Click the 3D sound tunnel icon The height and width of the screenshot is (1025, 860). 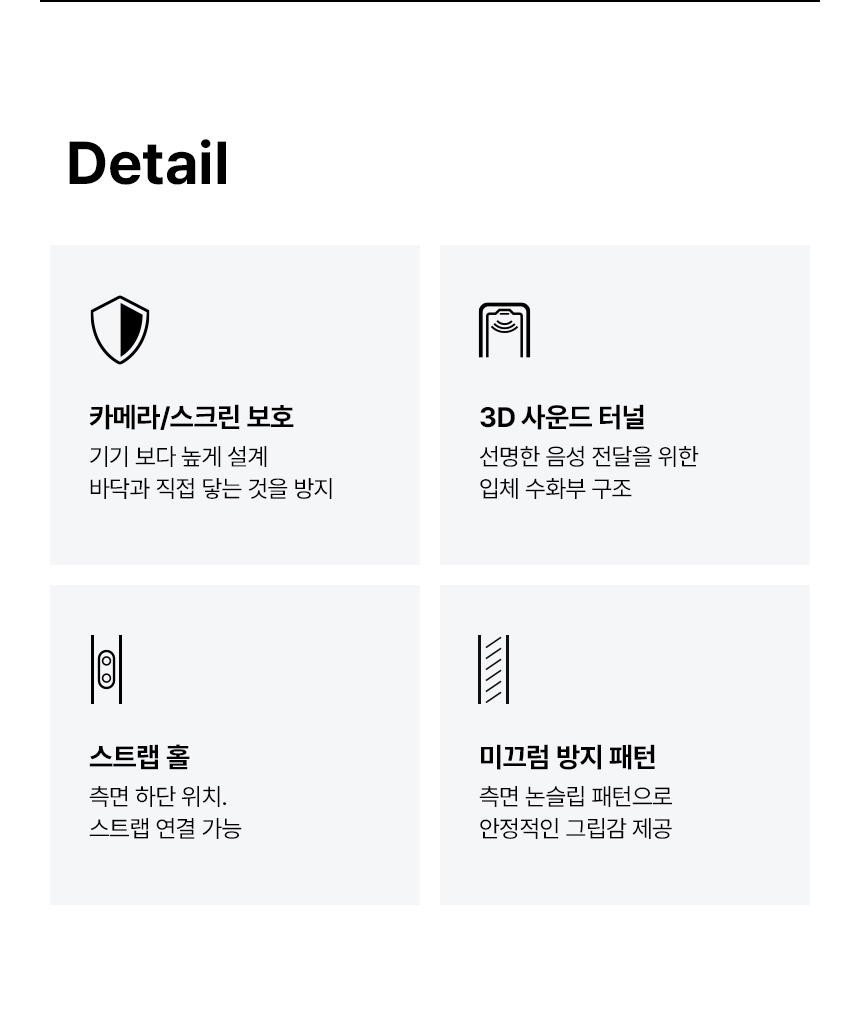tap(504, 330)
